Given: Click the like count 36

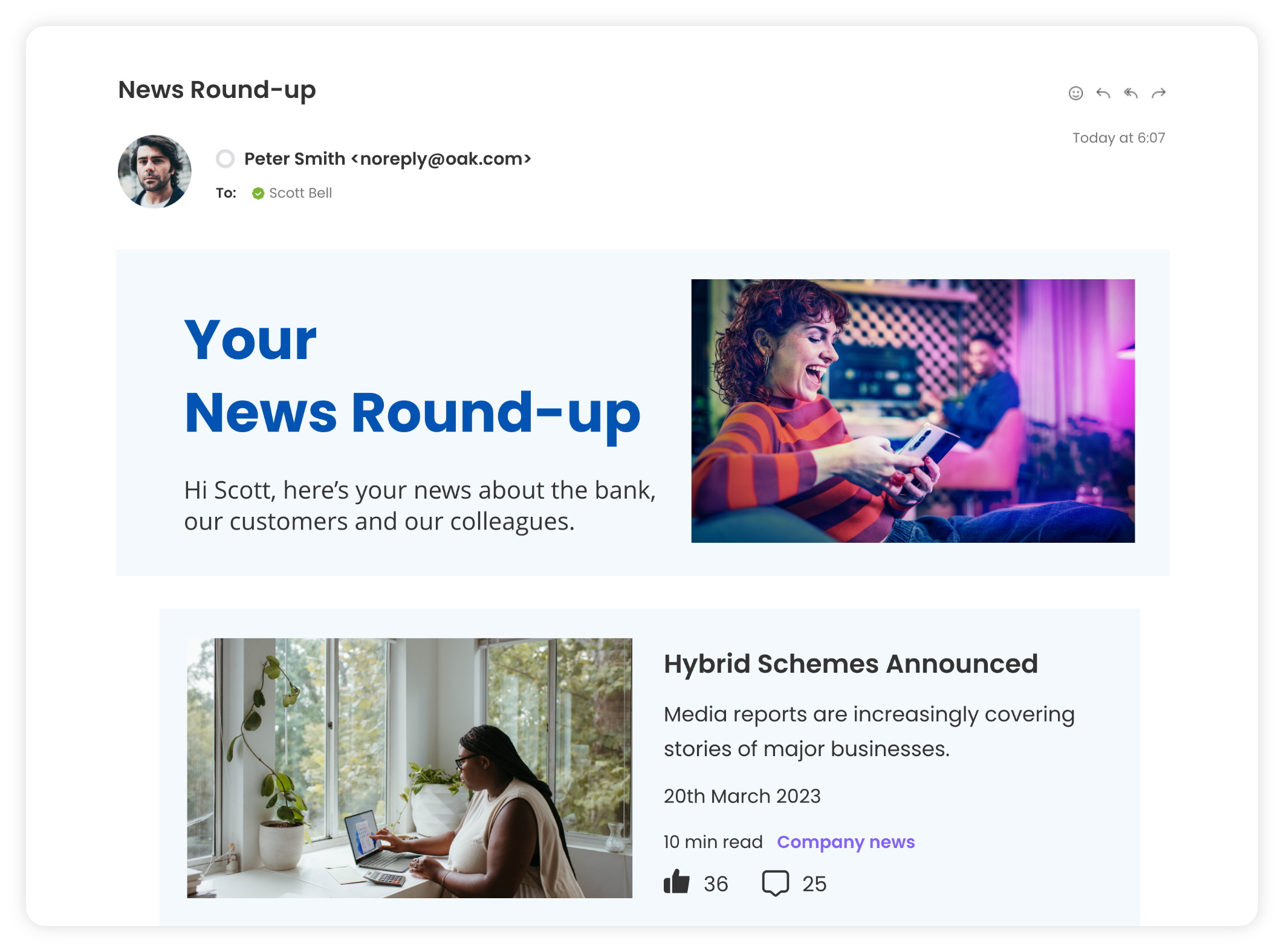Looking at the screenshot, I should click(x=716, y=884).
